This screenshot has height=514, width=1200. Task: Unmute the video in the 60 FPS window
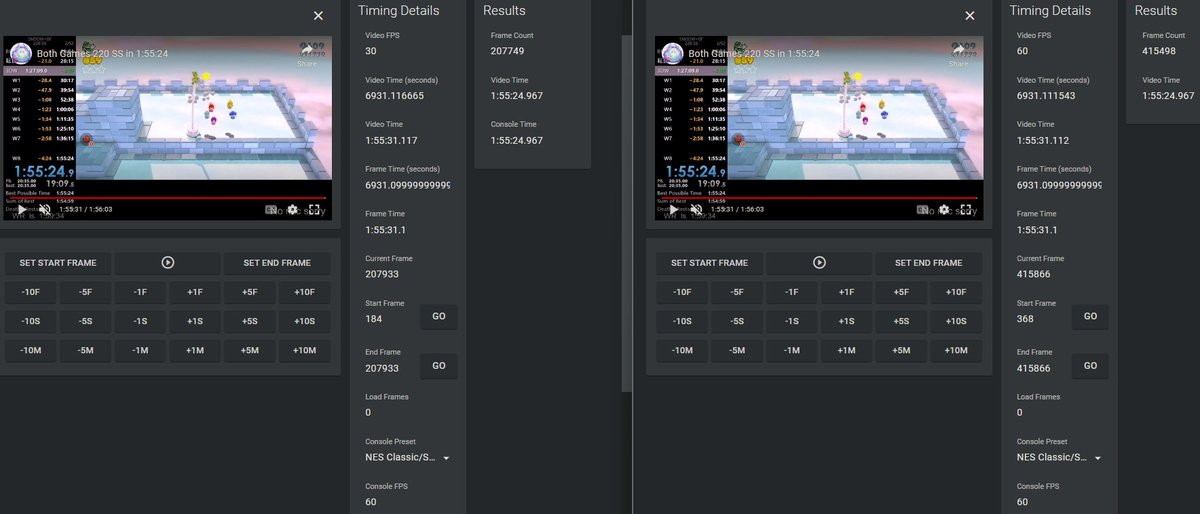coord(697,210)
